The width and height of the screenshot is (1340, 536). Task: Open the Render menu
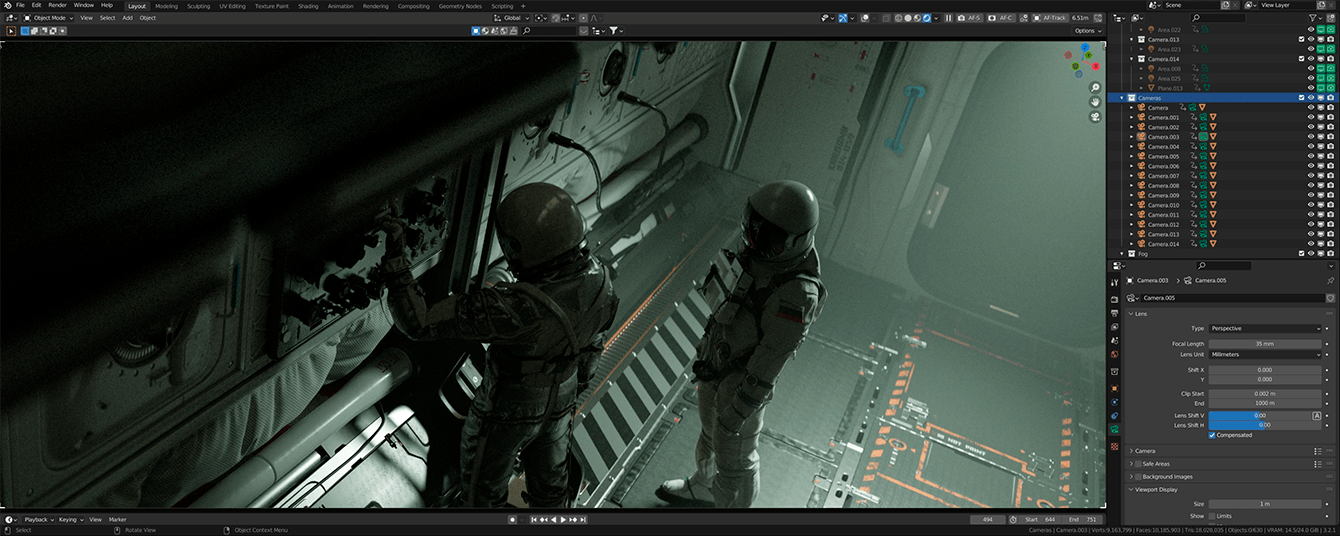pos(58,5)
